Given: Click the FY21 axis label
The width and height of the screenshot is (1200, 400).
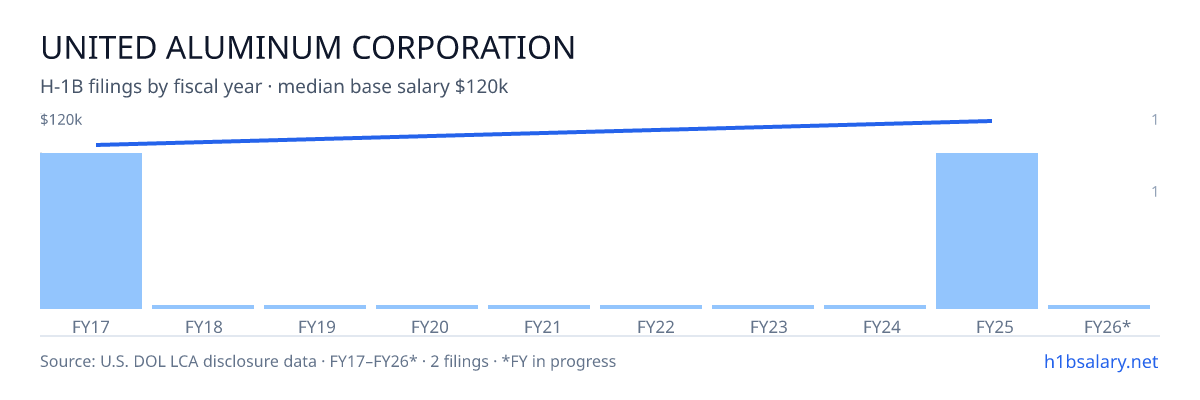Looking at the screenshot, I should [x=539, y=327].
